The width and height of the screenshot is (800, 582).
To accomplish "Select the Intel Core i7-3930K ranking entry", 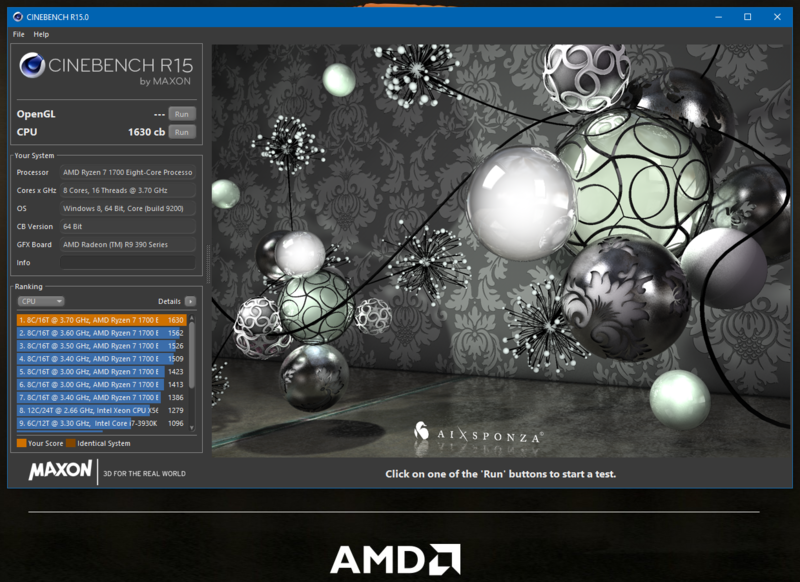I will click(x=100, y=423).
